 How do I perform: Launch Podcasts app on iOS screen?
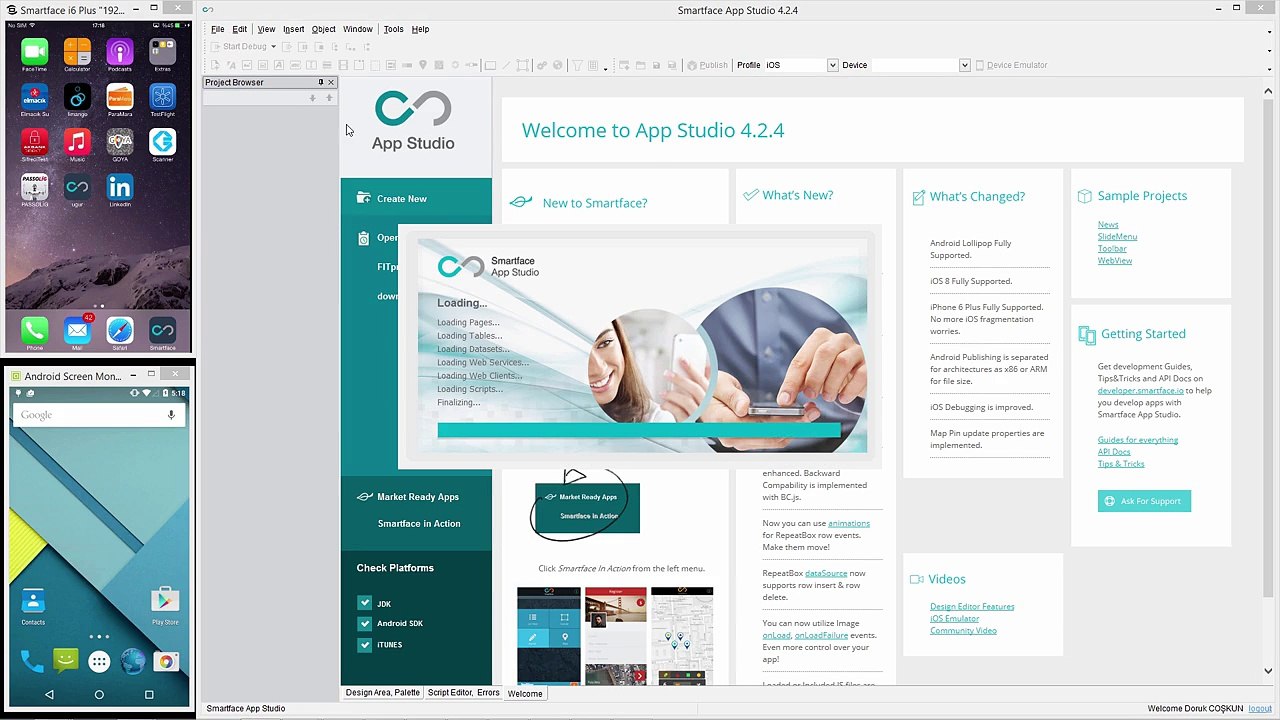tap(119, 52)
